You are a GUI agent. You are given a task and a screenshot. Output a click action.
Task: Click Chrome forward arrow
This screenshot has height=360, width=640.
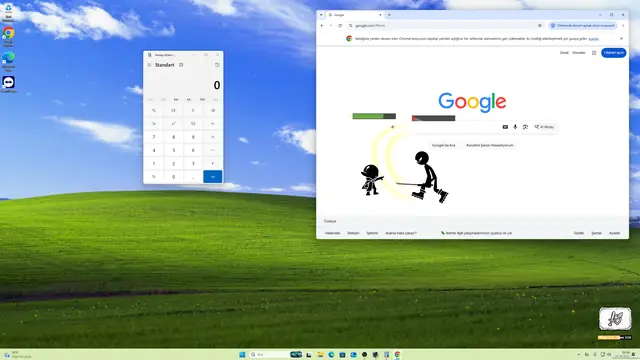(331, 25)
